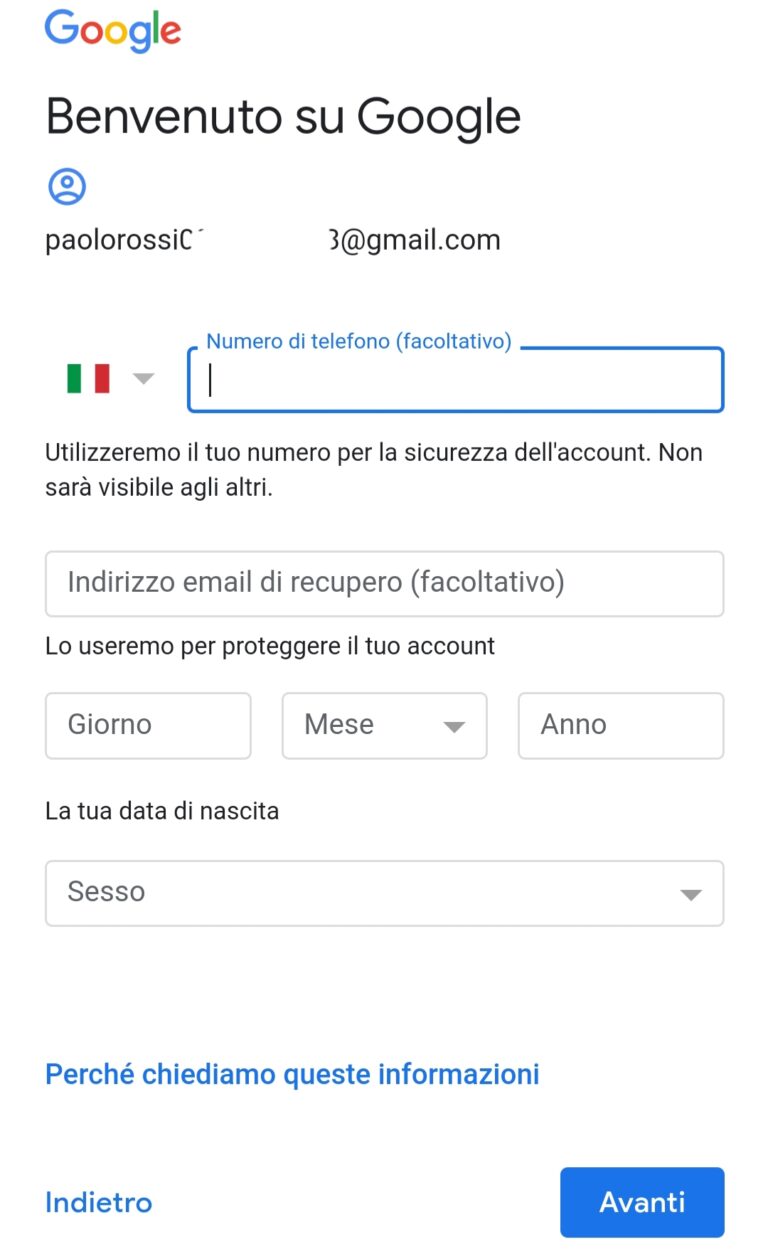Image resolution: width=768 pixels, height=1254 pixels.
Task: Open the country code dropdown arrow
Action: (x=143, y=378)
